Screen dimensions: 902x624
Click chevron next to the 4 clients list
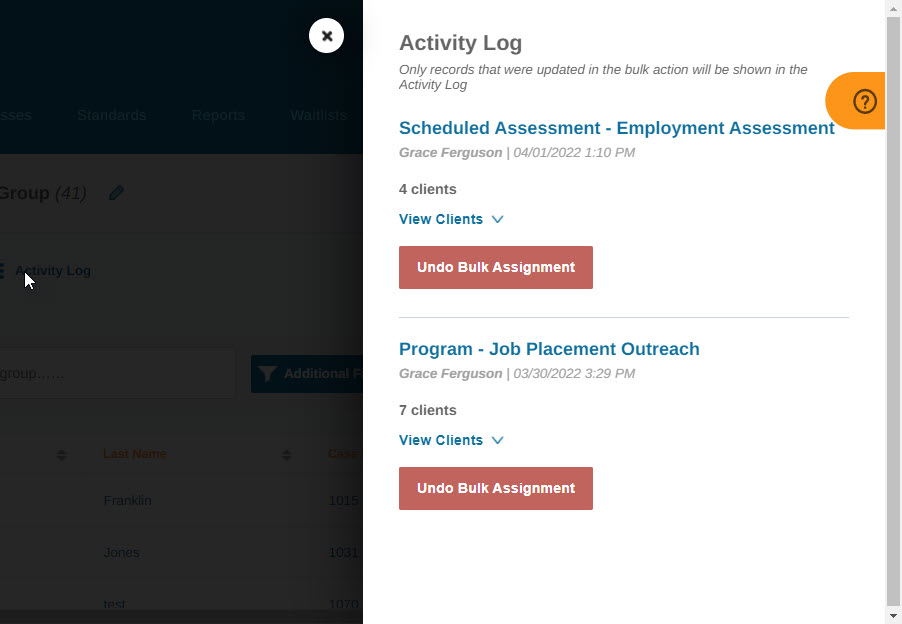point(498,219)
